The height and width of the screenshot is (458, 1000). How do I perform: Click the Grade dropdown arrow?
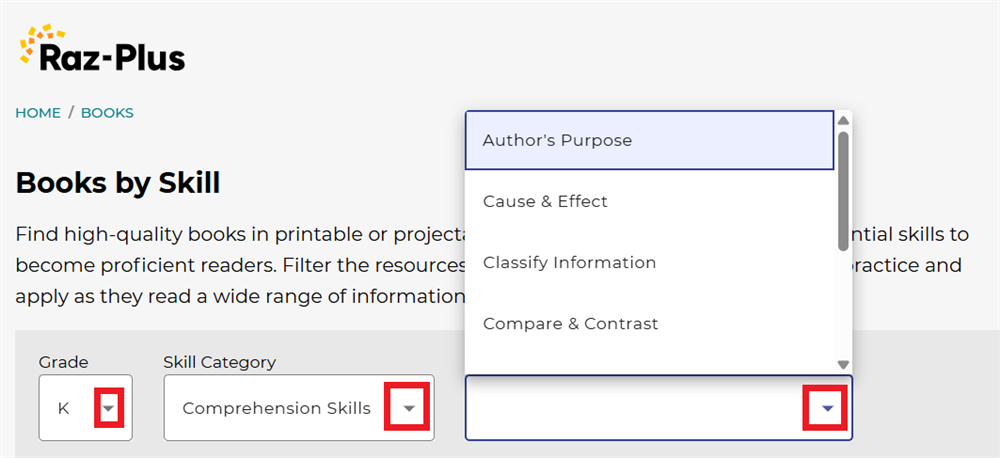(109, 408)
